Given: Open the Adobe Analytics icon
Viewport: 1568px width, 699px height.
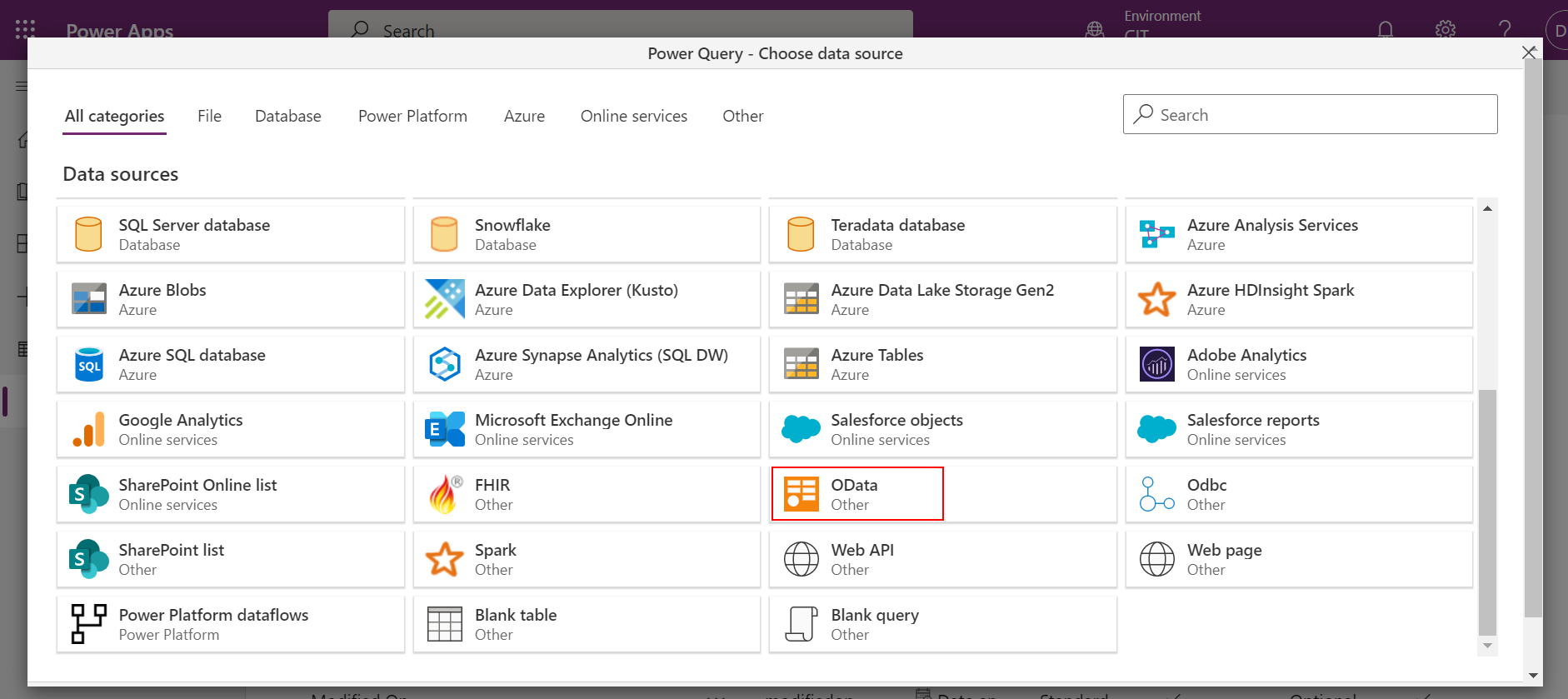Looking at the screenshot, I should point(1156,364).
